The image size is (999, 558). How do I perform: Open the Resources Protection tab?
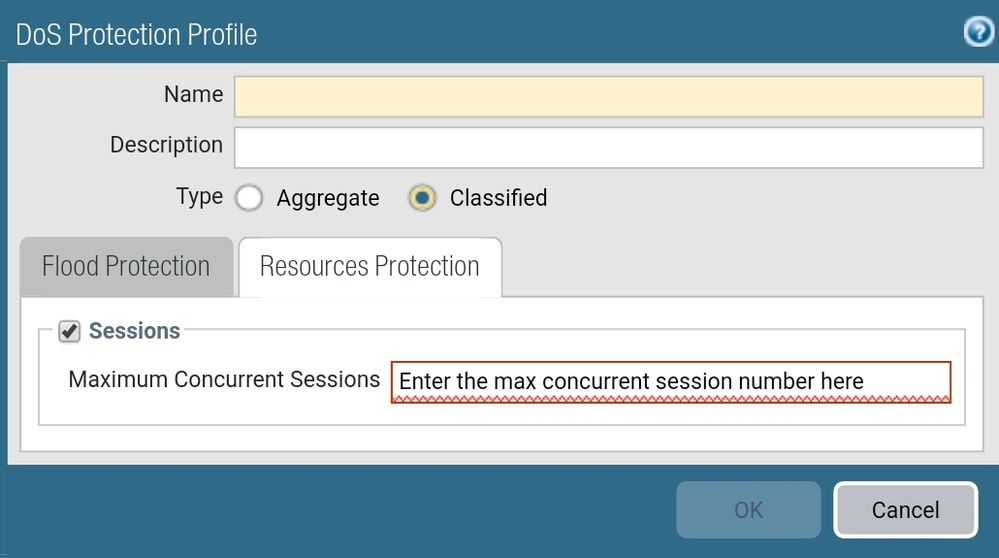[x=369, y=267]
